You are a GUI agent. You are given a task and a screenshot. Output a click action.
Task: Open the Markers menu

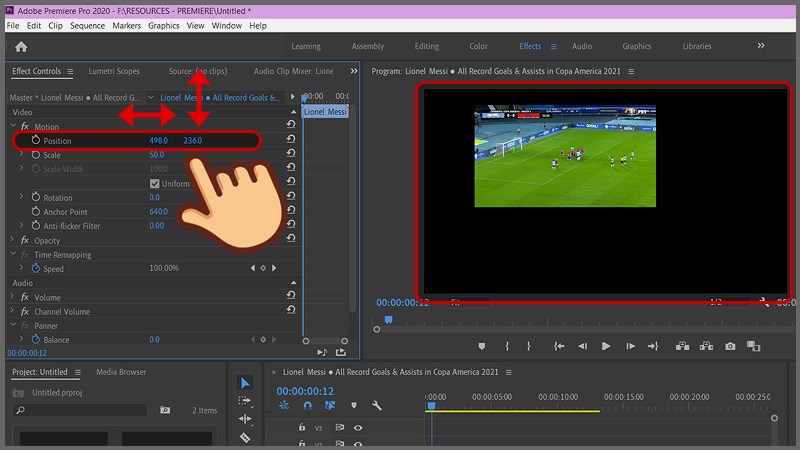click(x=127, y=26)
